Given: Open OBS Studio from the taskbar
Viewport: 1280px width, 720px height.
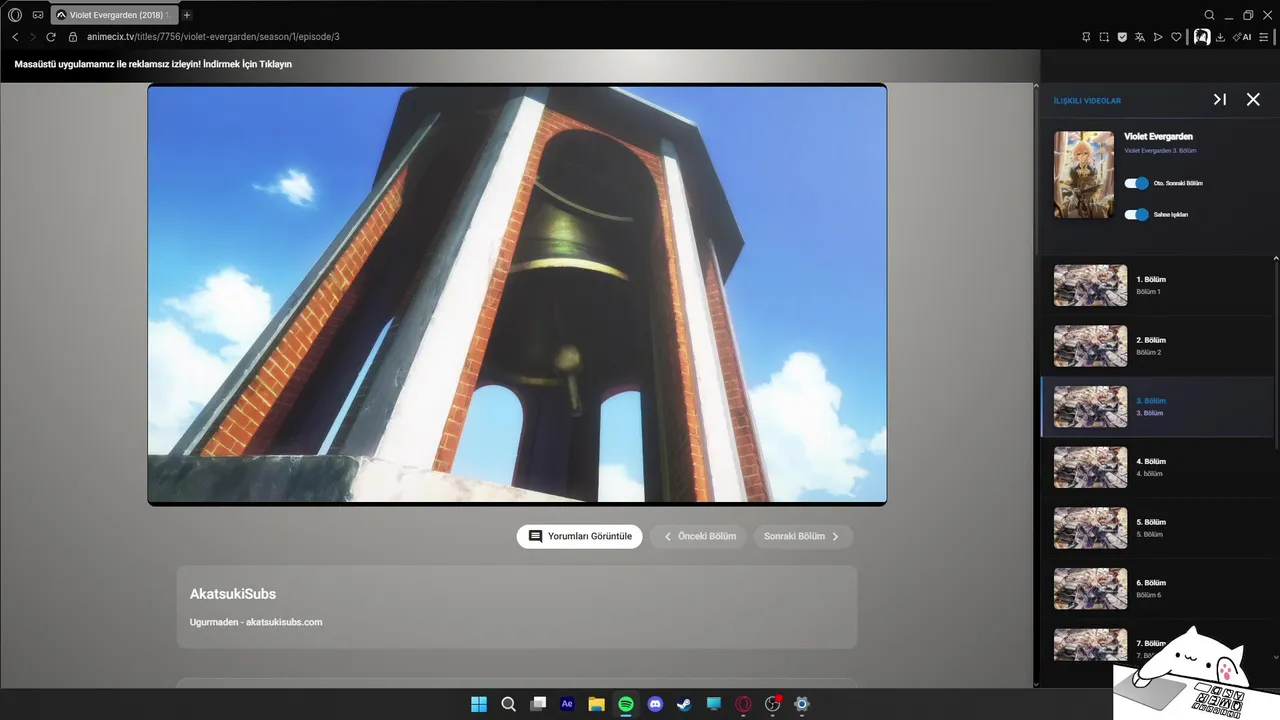Looking at the screenshot, I should pos(772,704).
